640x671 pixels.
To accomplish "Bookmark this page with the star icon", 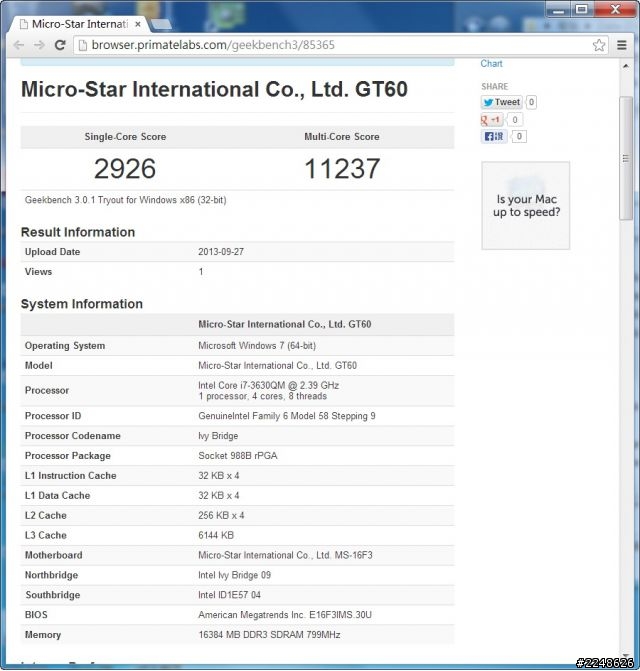I will (x=599, y=45).
